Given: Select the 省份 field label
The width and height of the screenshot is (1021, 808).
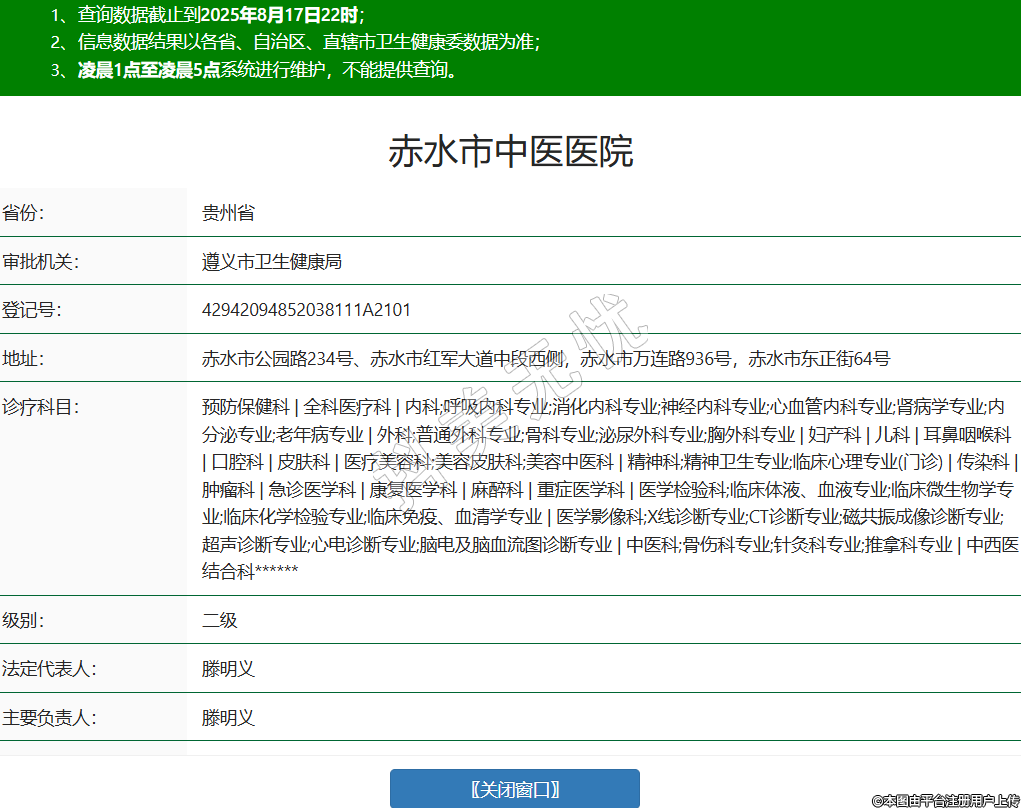Looking at the screenshot, I should pos(24,213).
